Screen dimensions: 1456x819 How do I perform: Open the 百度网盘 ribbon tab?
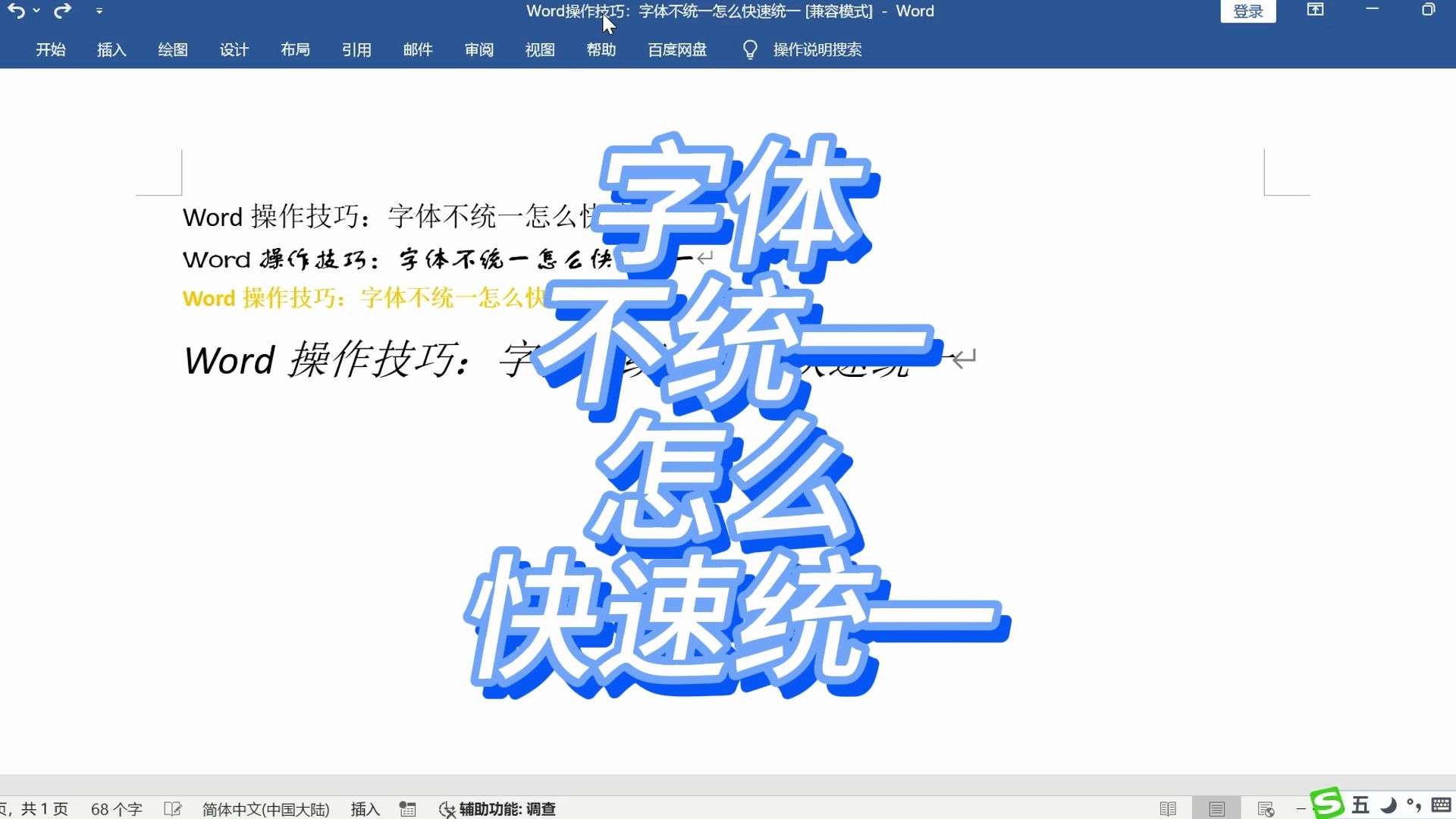pos(677,49)
